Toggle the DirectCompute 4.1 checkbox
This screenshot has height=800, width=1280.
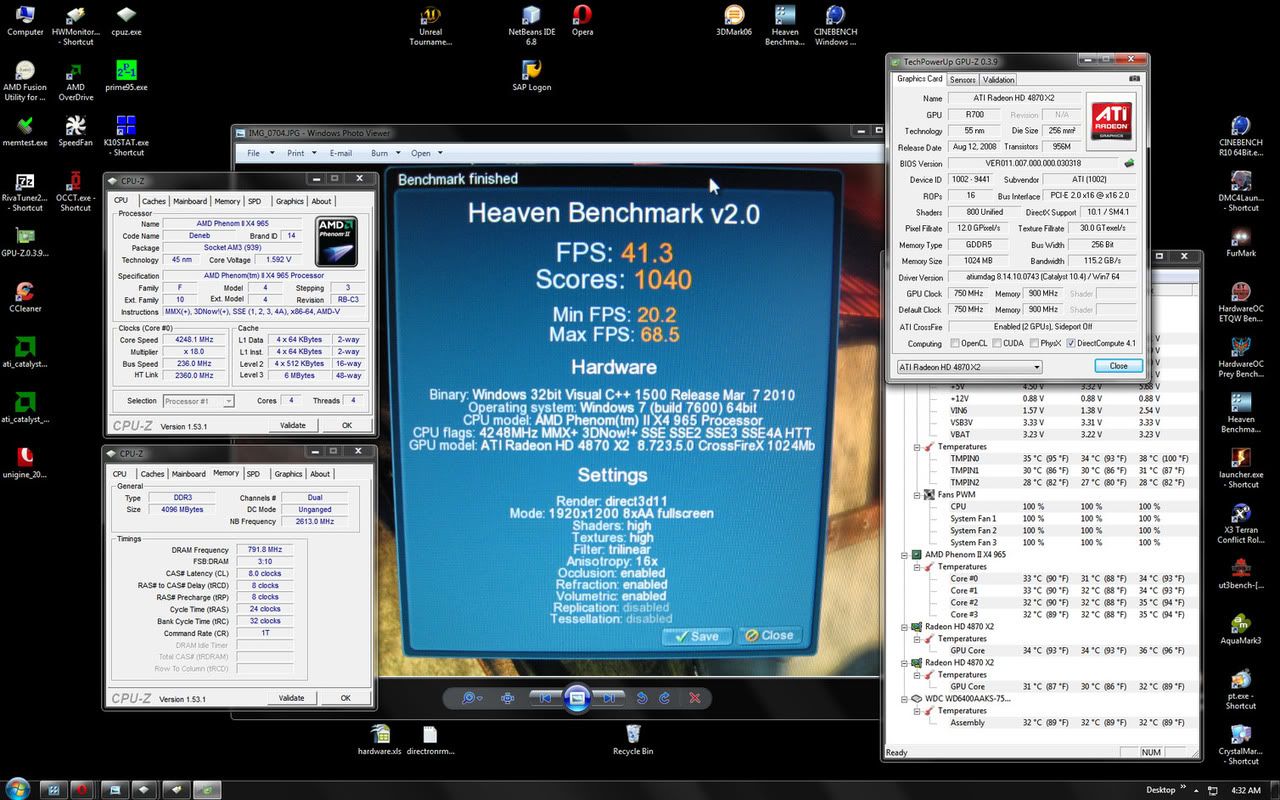click(1072, 343)
